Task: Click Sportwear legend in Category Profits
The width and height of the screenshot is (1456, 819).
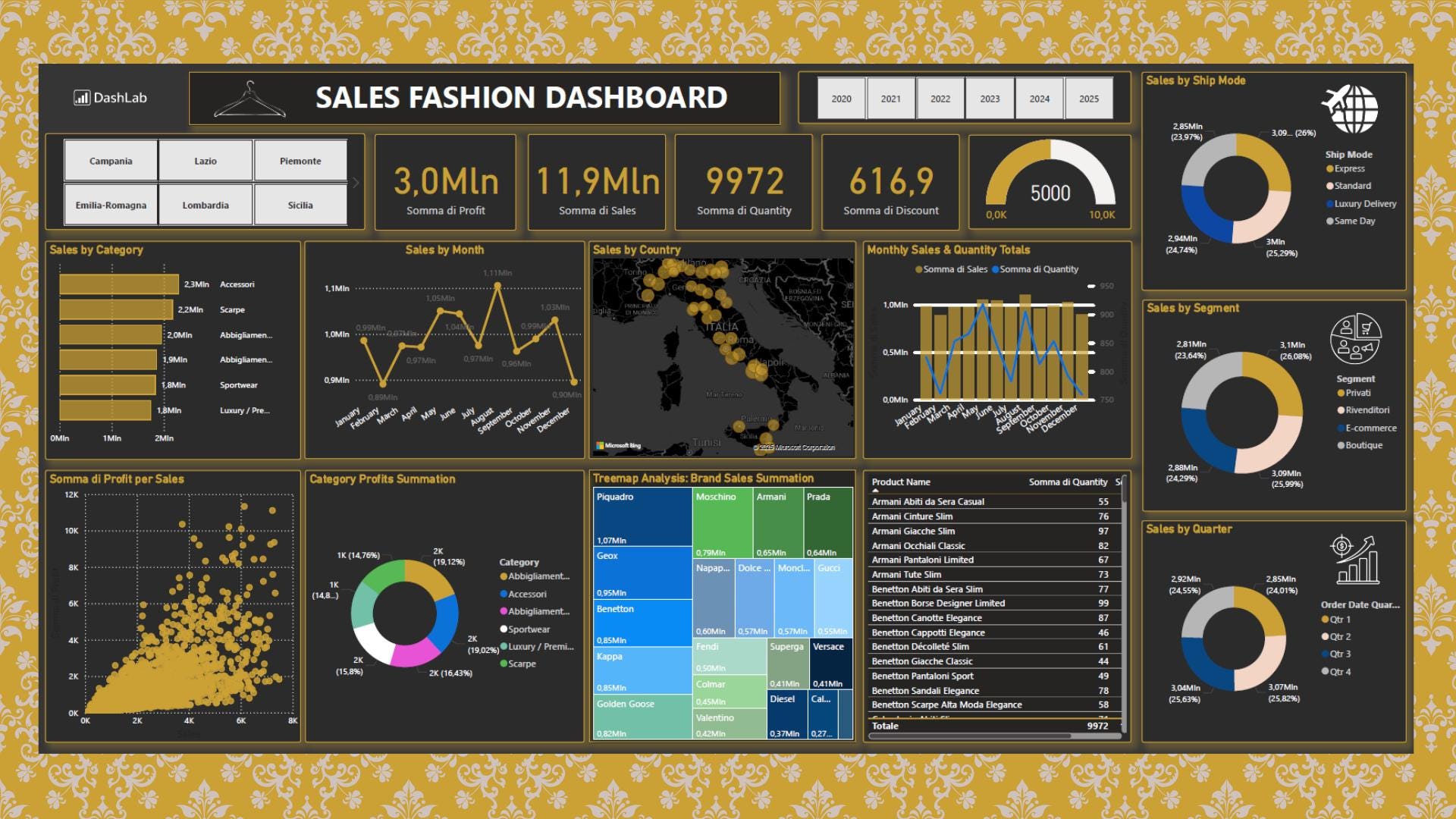Action: (525, 629)
